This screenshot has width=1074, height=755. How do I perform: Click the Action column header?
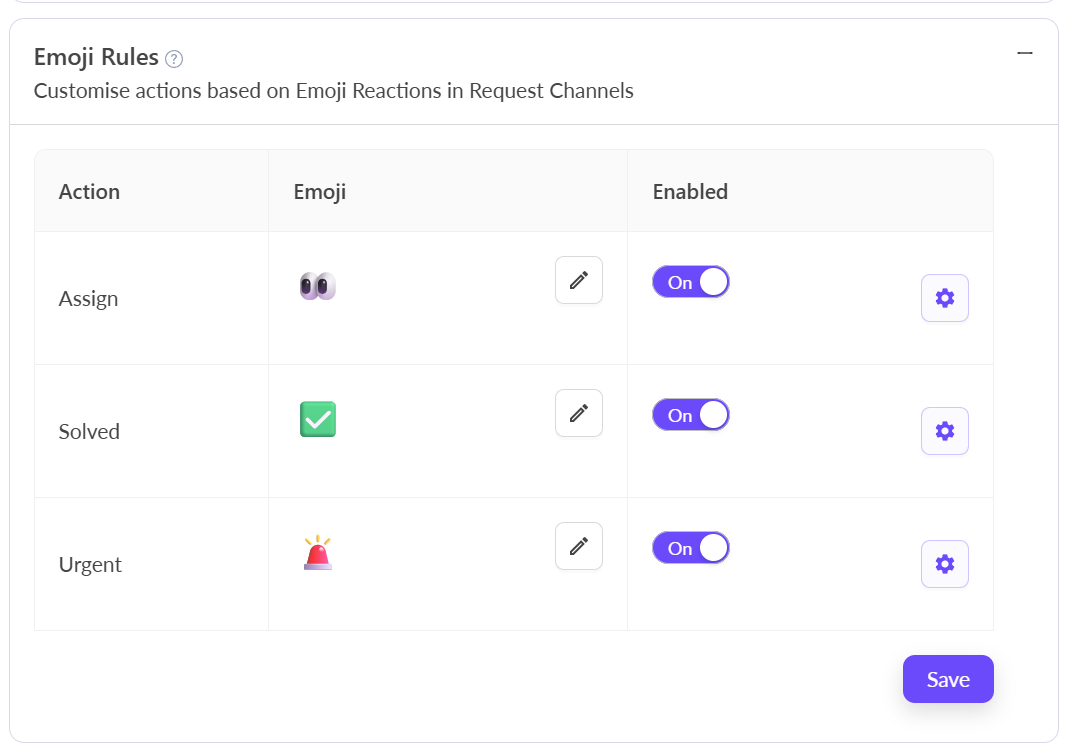(89, 192)
